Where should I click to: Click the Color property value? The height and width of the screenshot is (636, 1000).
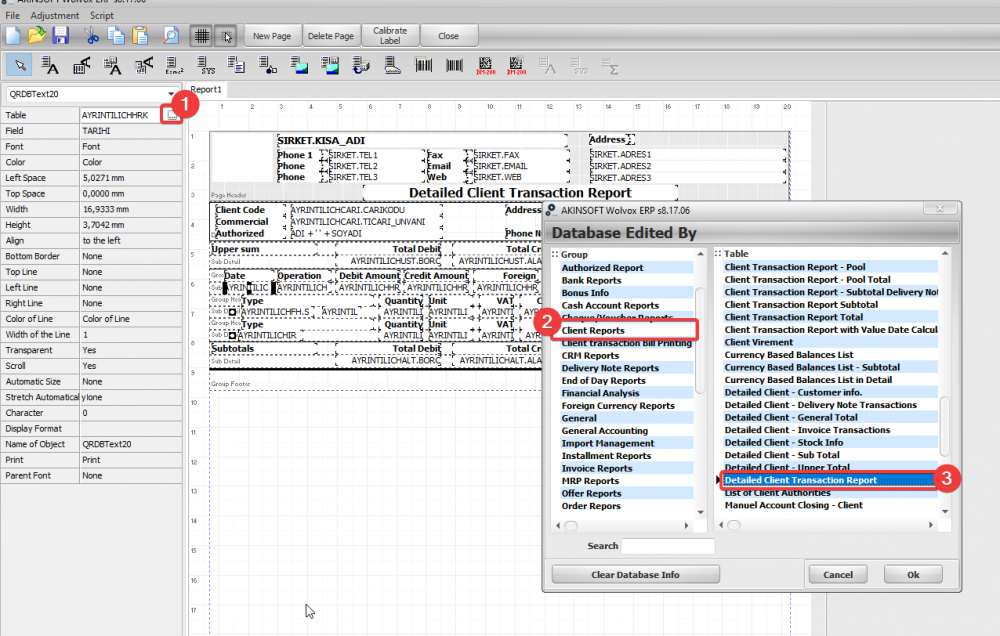click(x=130, y=162)
